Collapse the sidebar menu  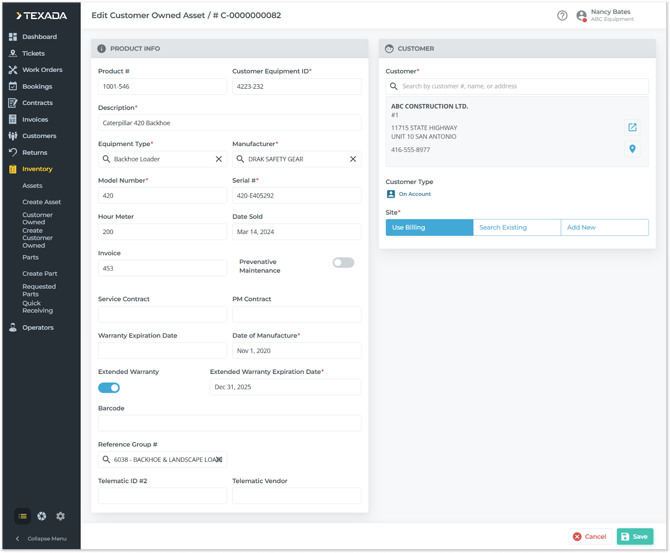[40, 539]
